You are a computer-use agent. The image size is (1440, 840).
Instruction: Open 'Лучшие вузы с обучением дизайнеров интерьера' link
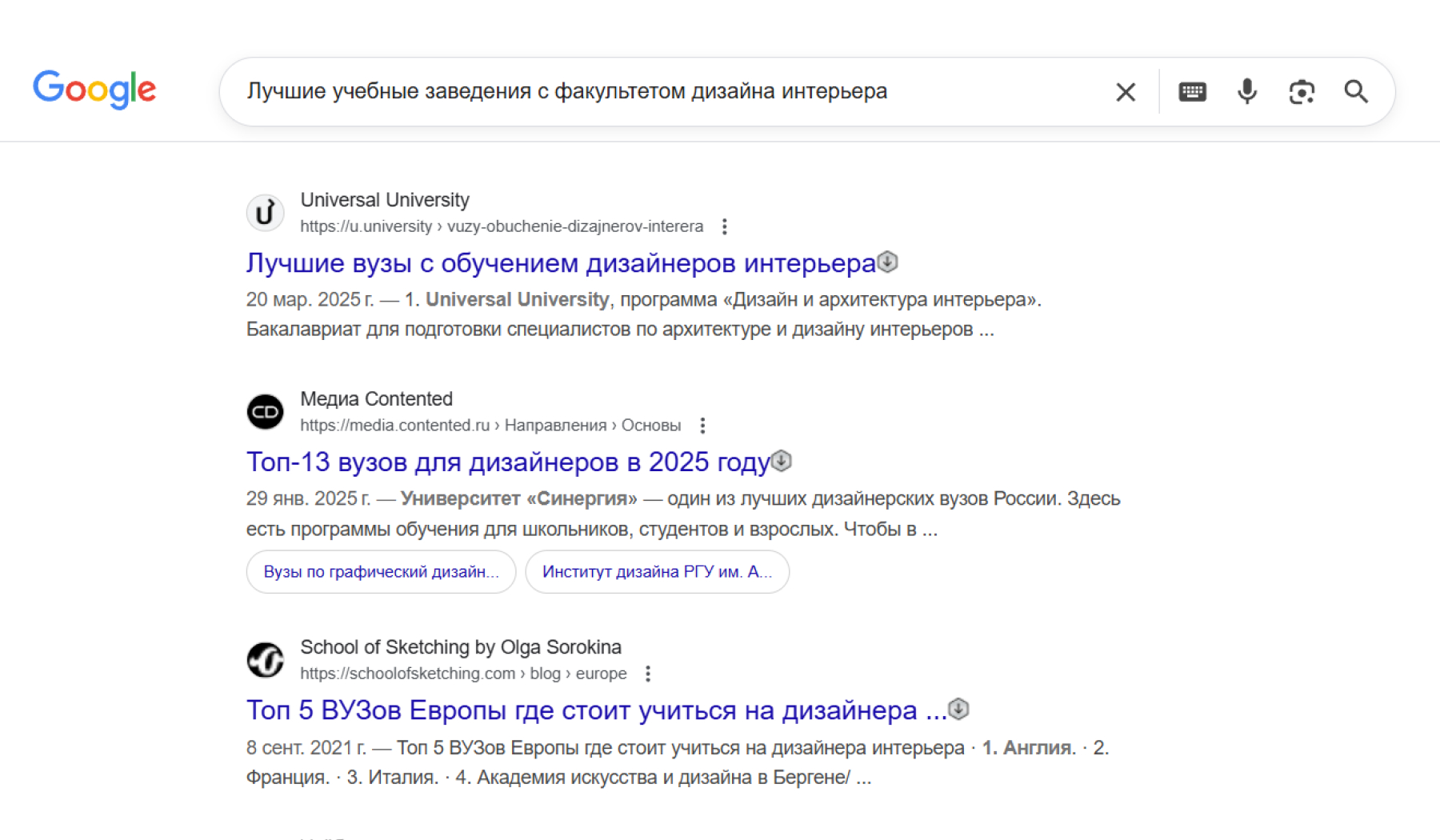(x=560, y=263)
